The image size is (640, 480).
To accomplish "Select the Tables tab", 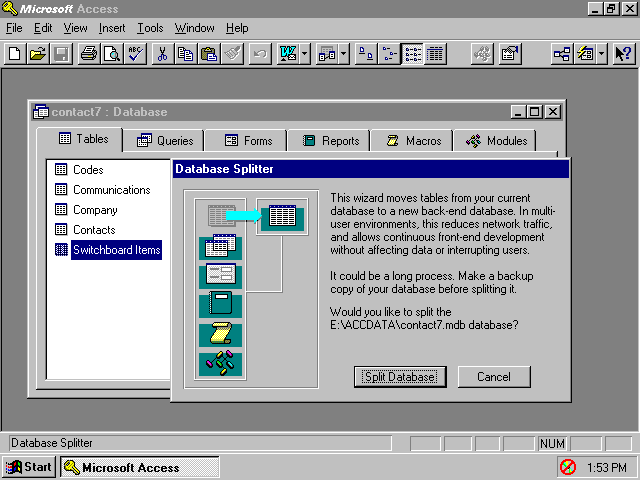I will 80,139.
